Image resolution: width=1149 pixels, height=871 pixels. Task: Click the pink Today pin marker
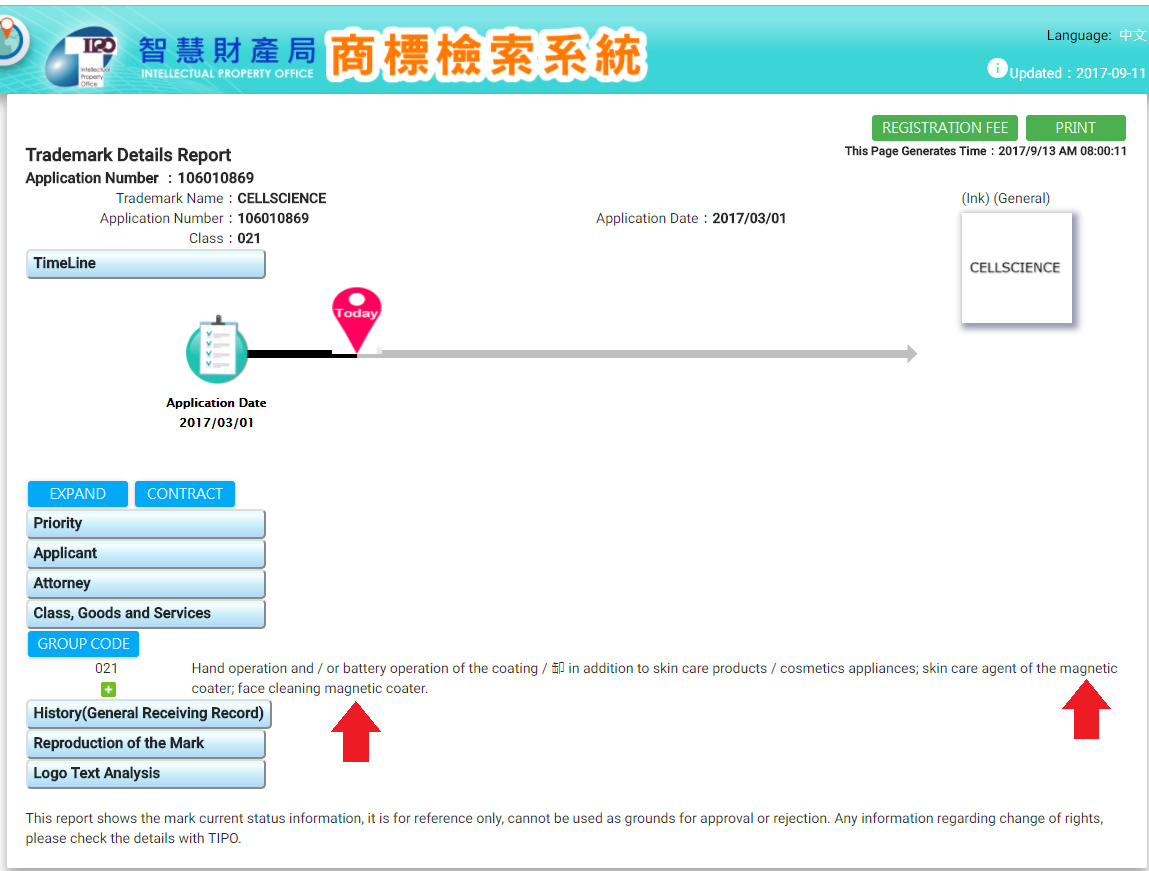357,319
